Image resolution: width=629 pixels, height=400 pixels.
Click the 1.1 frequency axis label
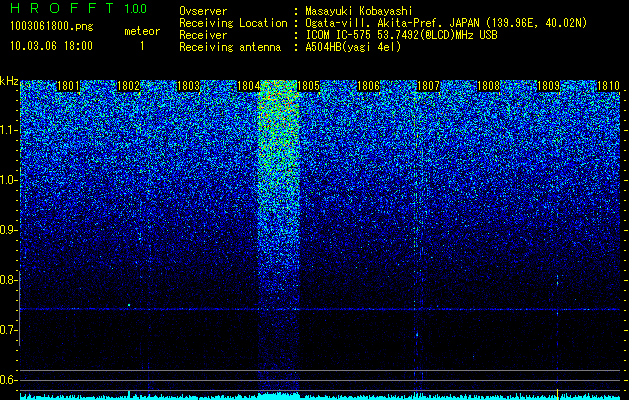8,130
